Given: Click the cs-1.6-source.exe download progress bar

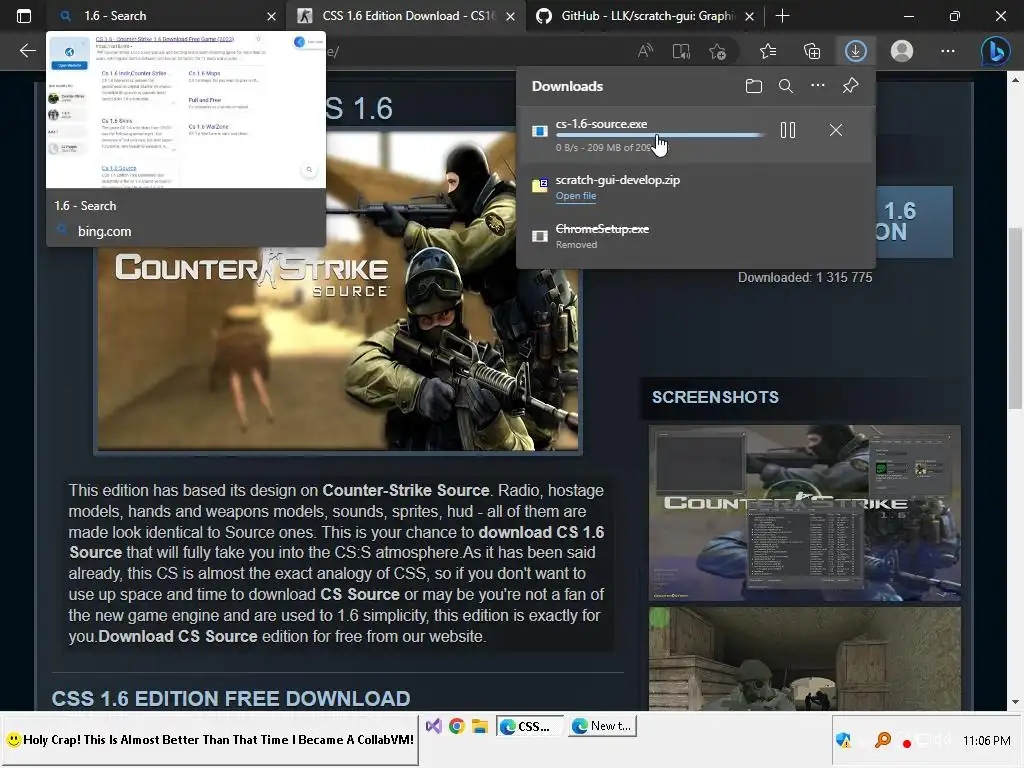Looking at the screenshot, I should click(x=660, y=135).
